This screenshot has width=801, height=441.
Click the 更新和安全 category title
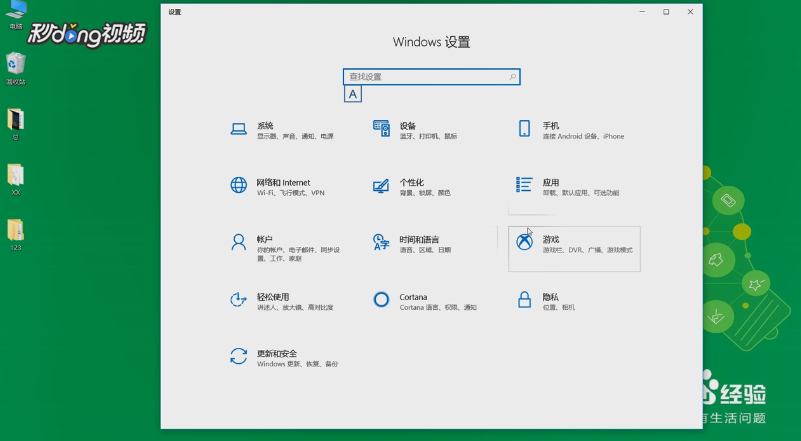(x=277, y=354)
